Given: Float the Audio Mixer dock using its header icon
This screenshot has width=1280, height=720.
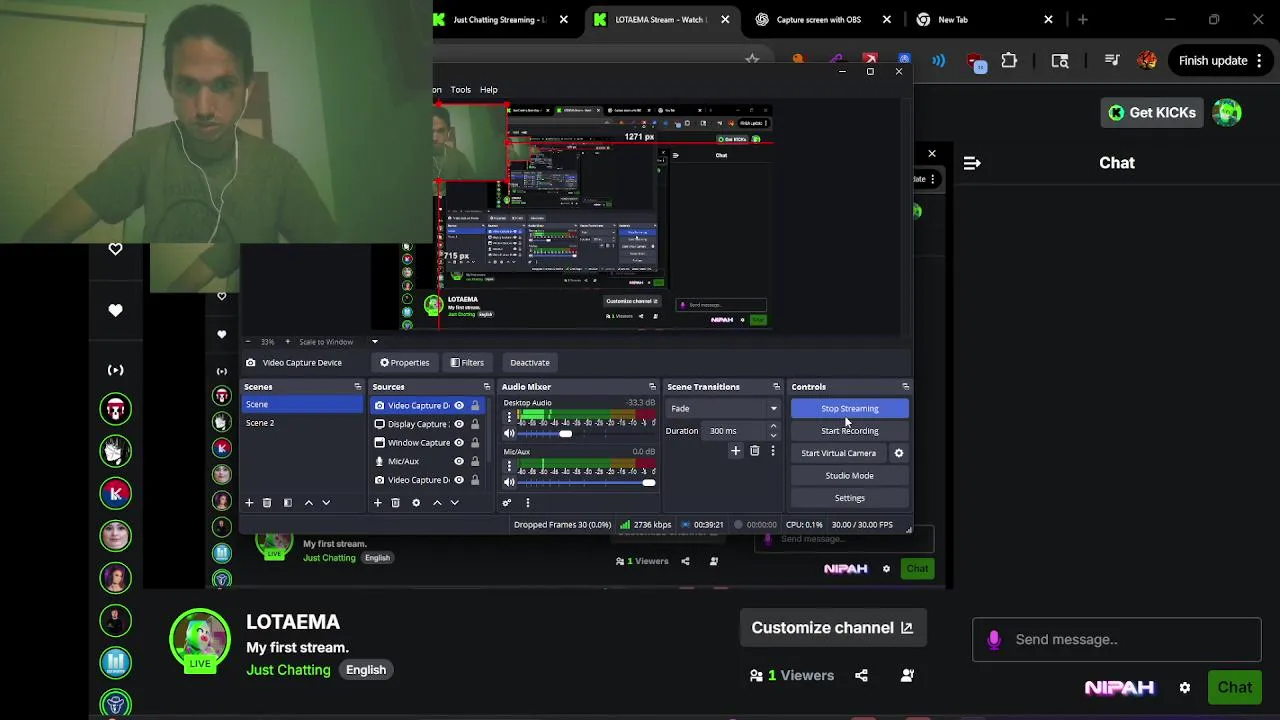Looking at the screenshot, I should (652, 387).
